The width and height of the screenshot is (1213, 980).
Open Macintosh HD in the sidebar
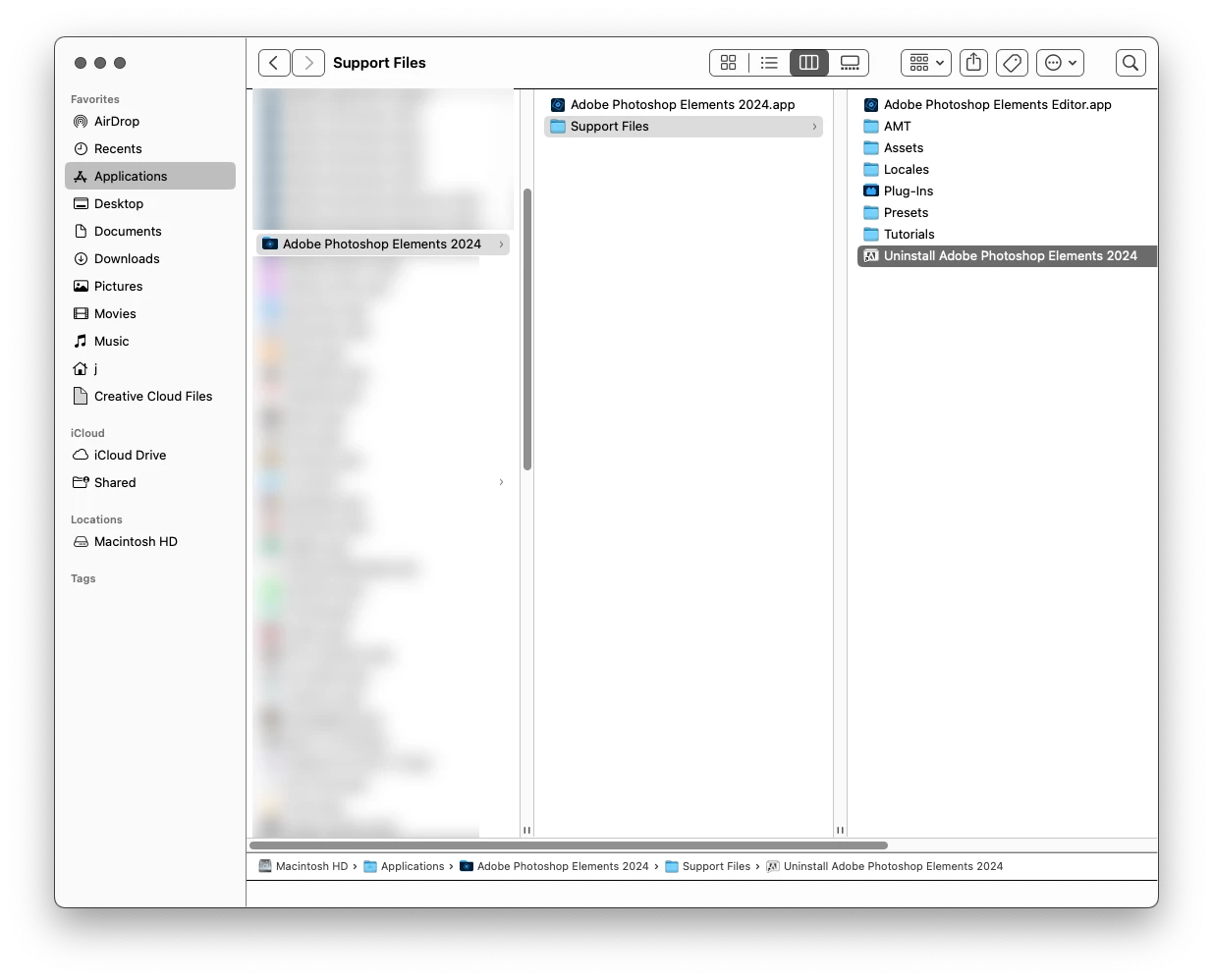[x=150, y=542]
